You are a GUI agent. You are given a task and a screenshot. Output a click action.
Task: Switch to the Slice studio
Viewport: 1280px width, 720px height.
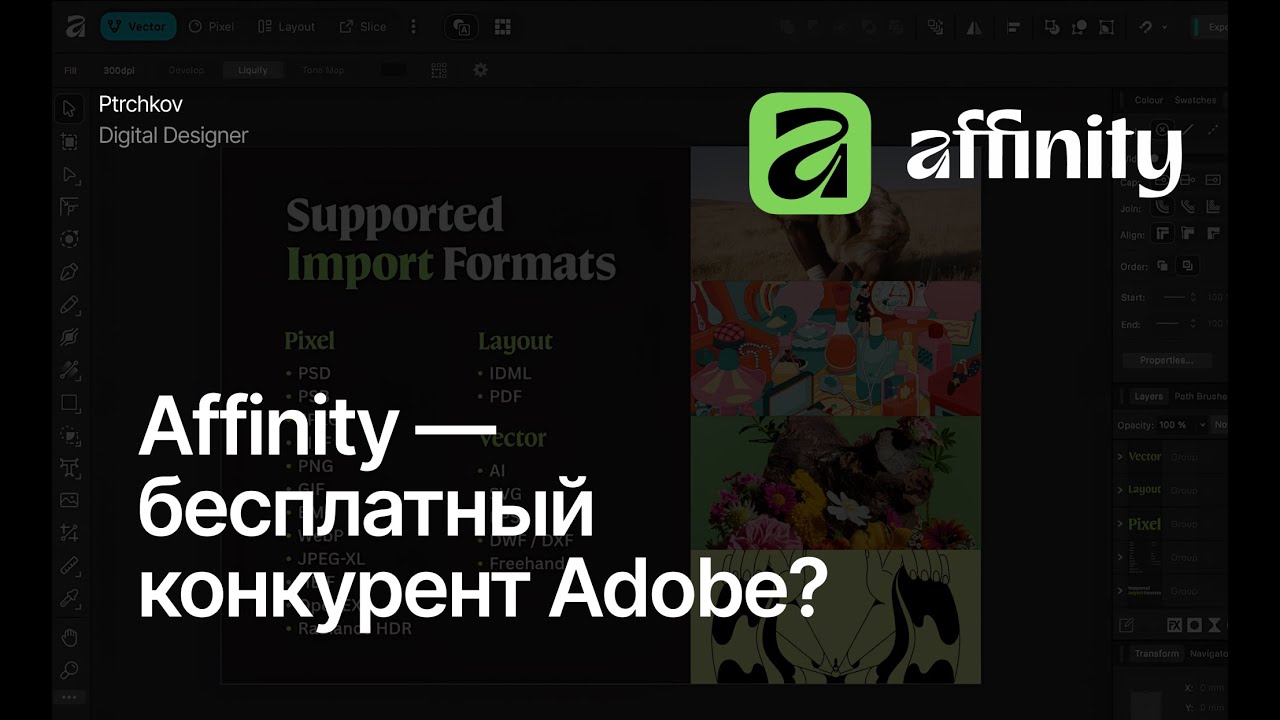point(363,27)
